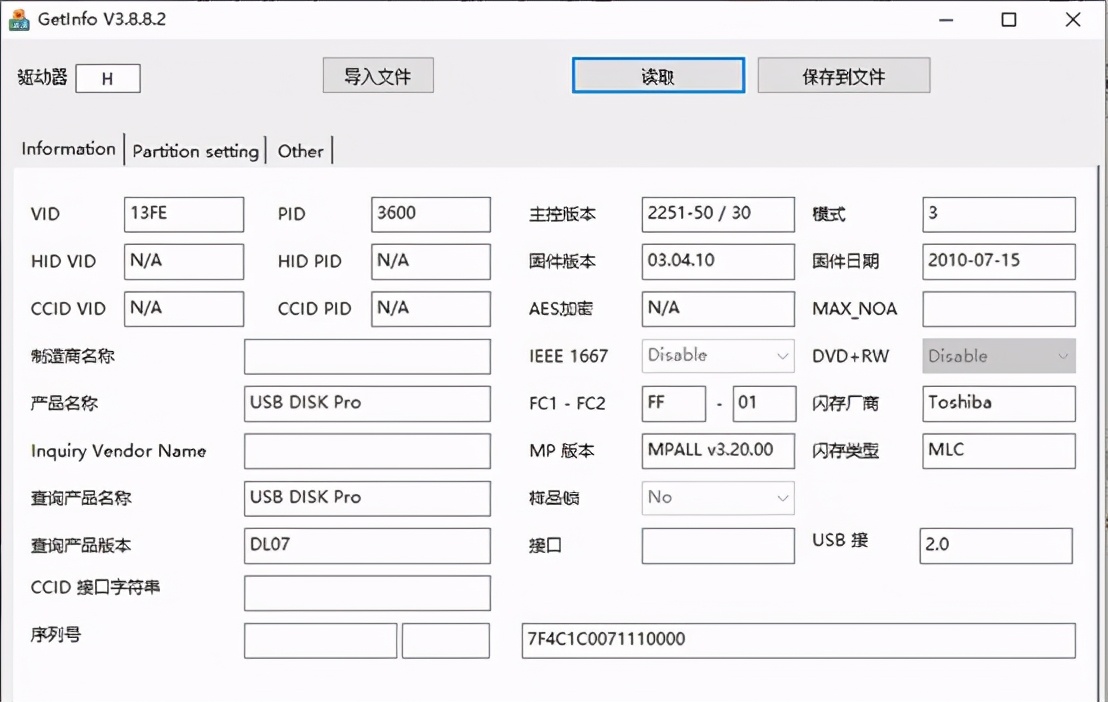Screen dimensions: 1108x702
Task: Switch to the Other tab
Action: tap(300, 151)
